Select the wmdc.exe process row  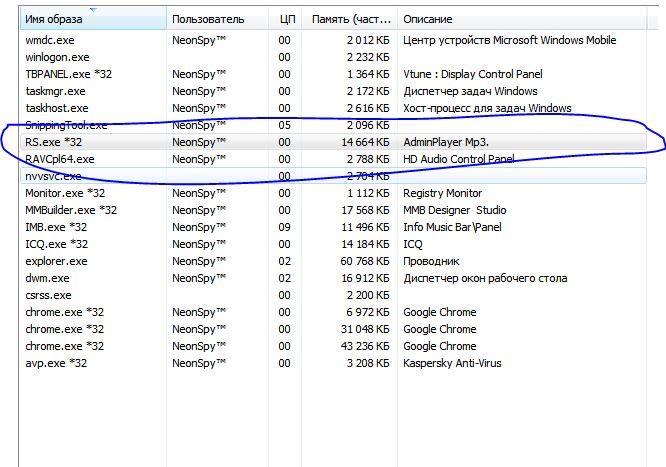[x=333, y=40]
